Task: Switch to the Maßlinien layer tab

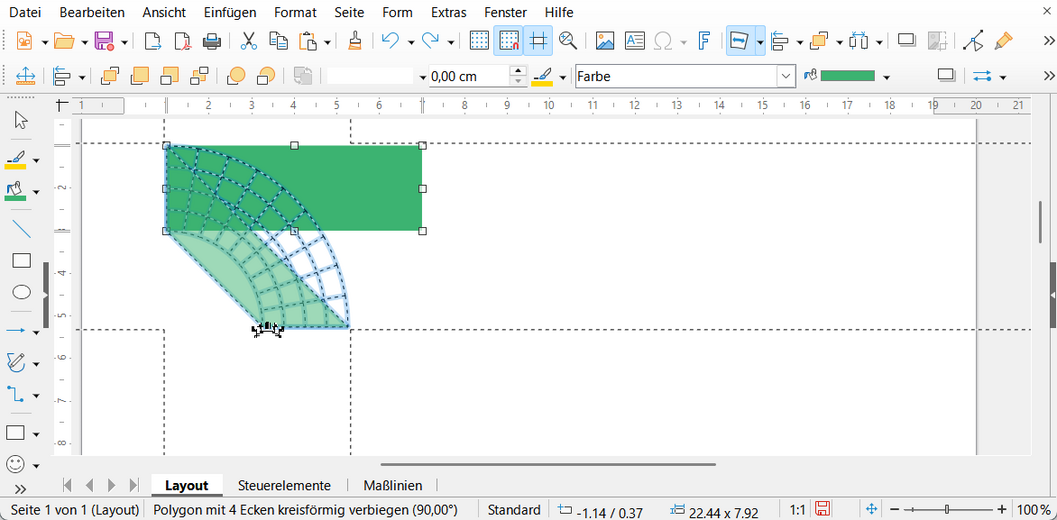Action: [x=392, y=486]
